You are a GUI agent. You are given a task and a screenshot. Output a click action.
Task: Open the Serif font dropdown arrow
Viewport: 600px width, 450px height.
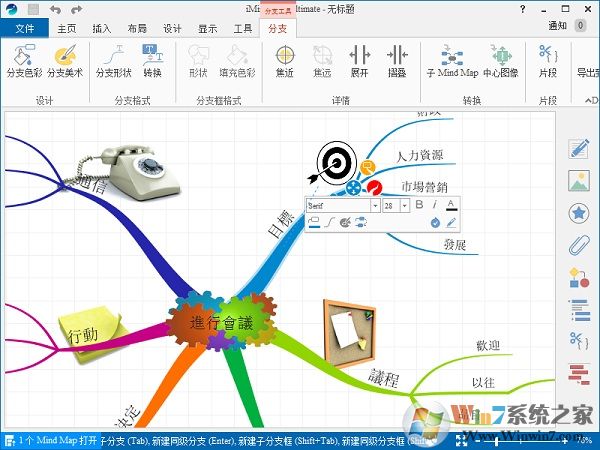(x=375, y=206)
